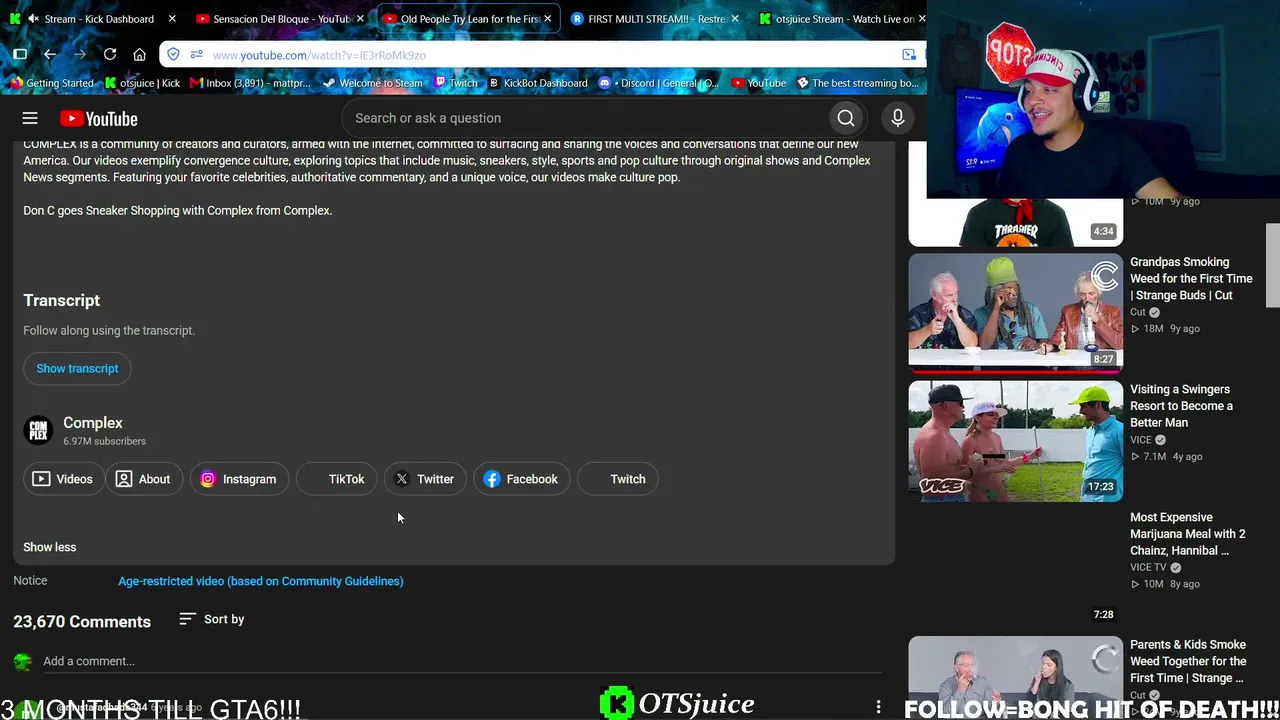Switch to the FIRST MULTI STREAM tab
Image resolution: width=1280 pixels, height=720 pixels.
(x=656, y=18)
